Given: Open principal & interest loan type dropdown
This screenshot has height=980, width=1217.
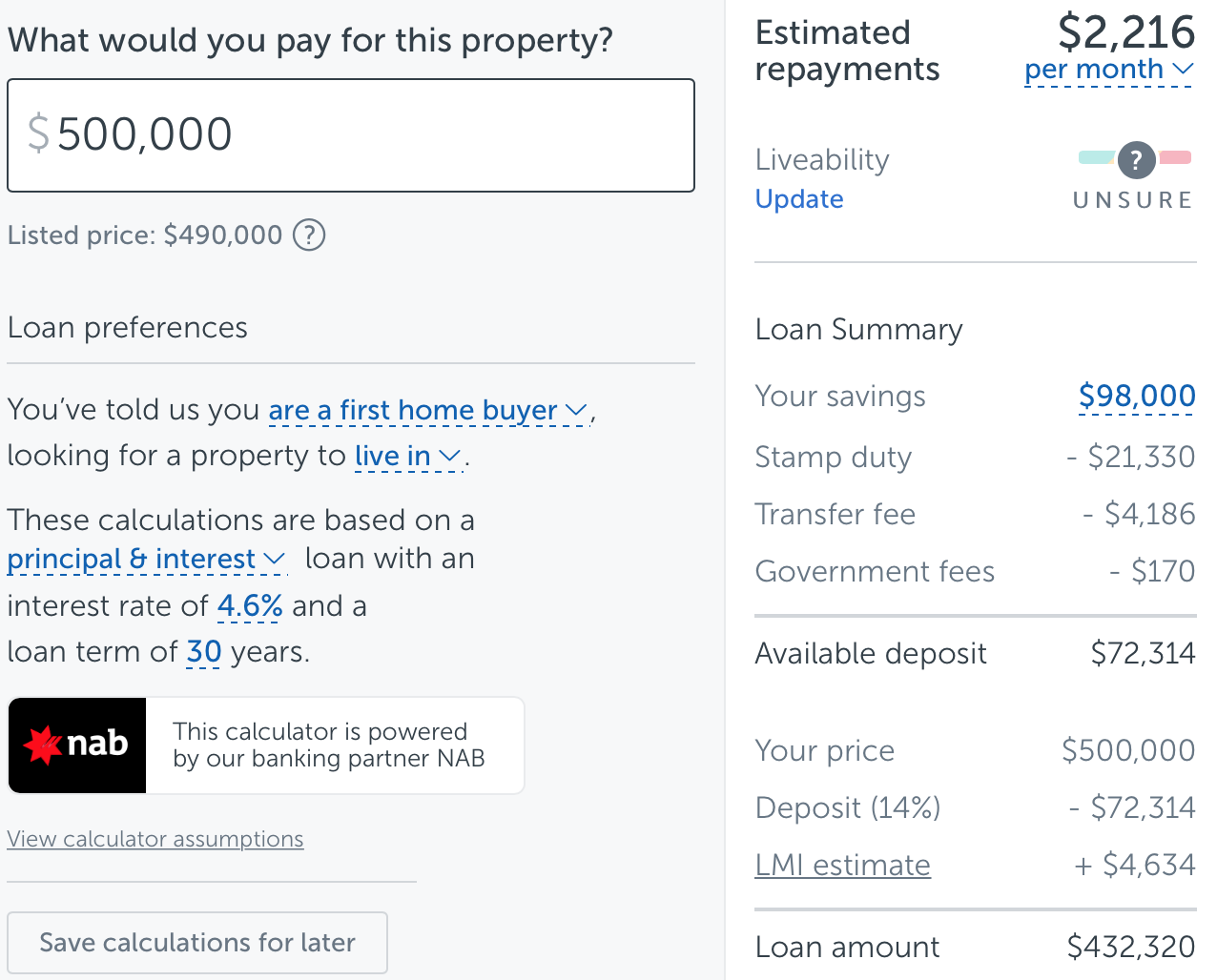Looking at the screenshot, I should click(x=146, y=560).
